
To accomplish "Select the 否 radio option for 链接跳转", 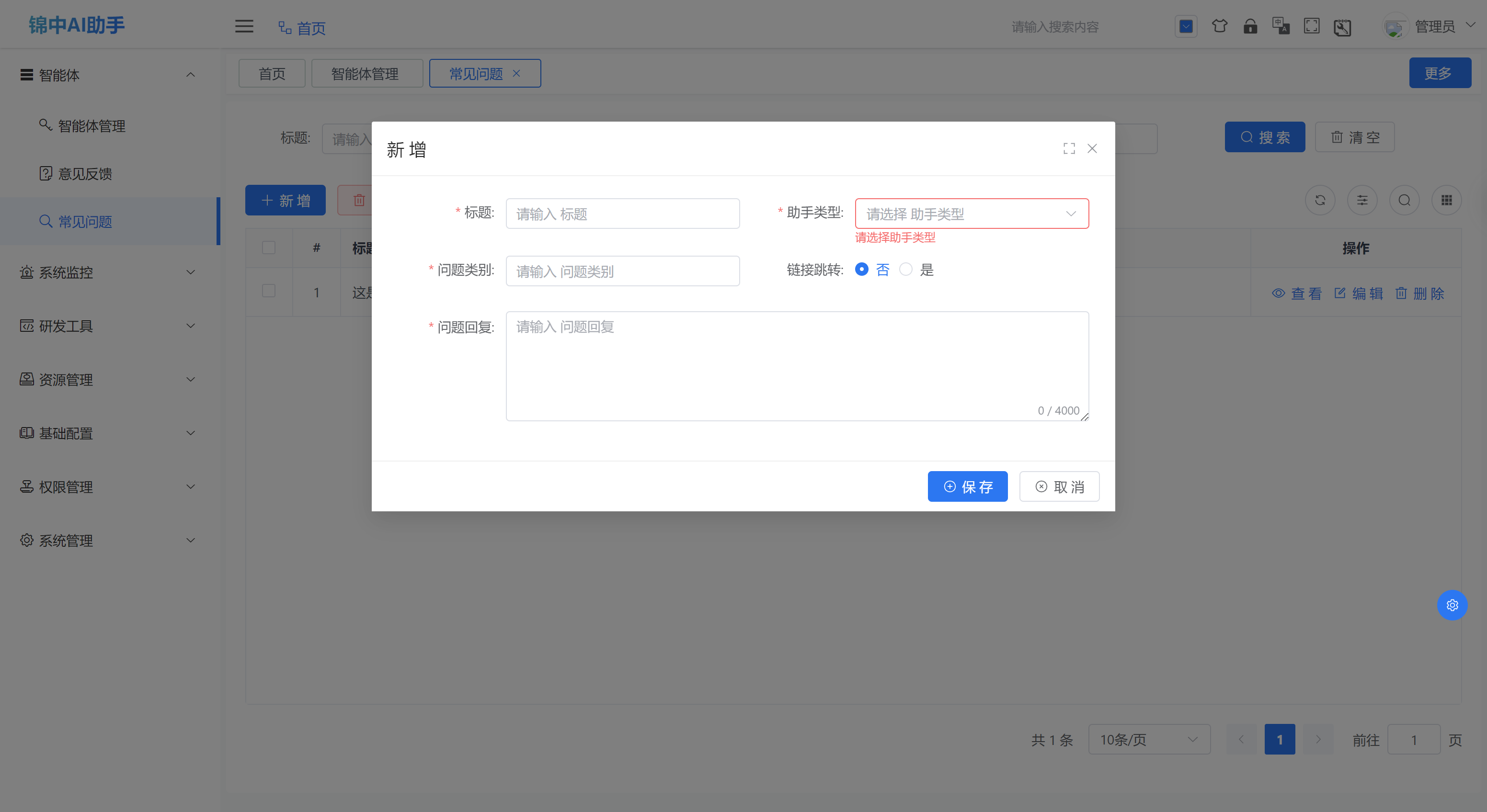I will (x=861, y=270).
